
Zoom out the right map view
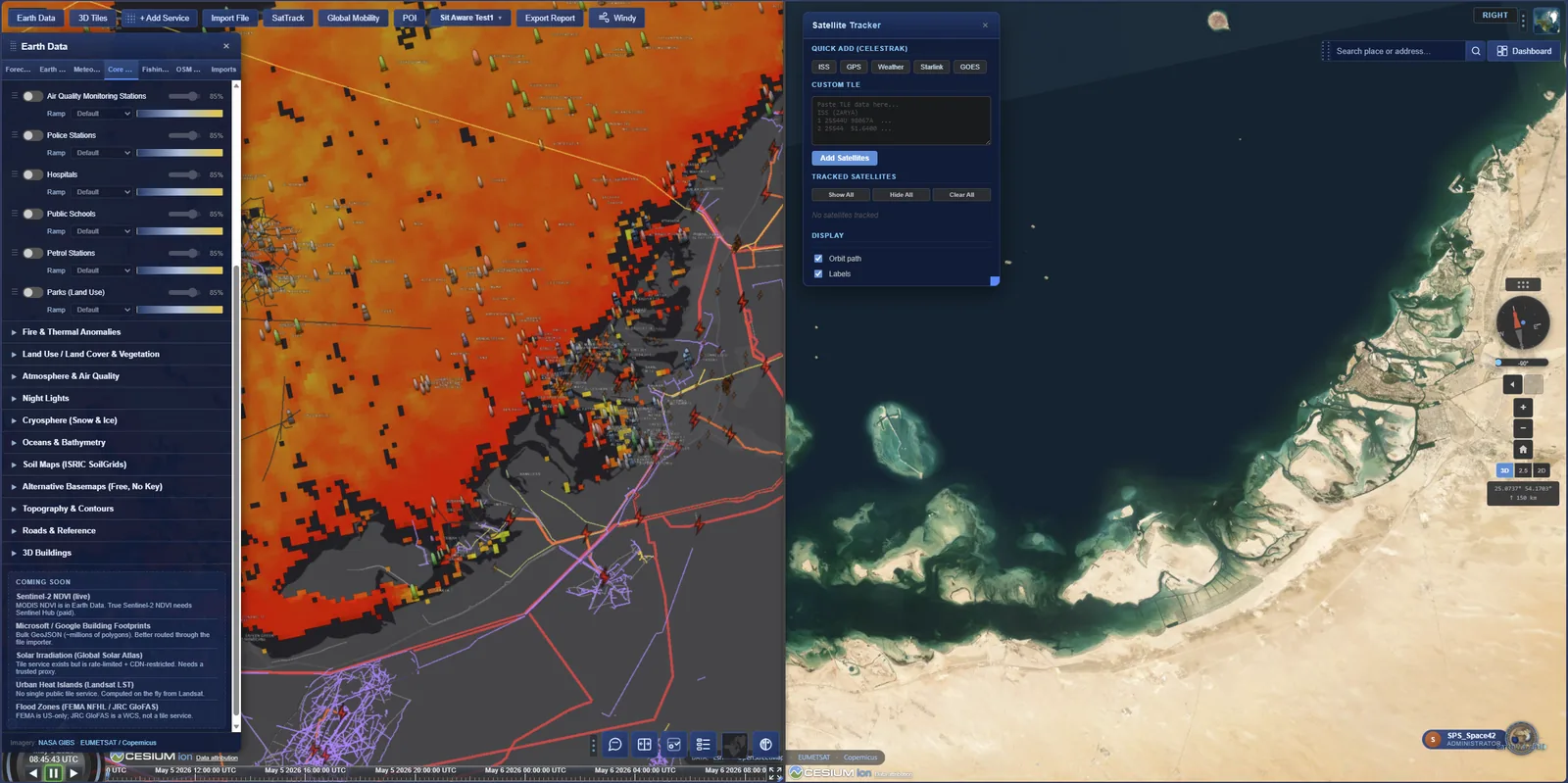[1523, 427]
